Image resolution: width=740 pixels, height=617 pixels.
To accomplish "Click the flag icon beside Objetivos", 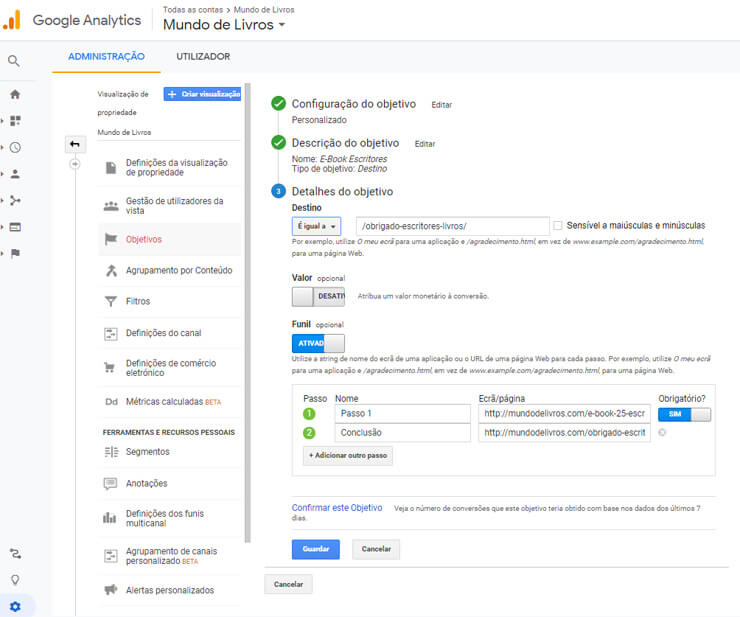I will point(111,239).
